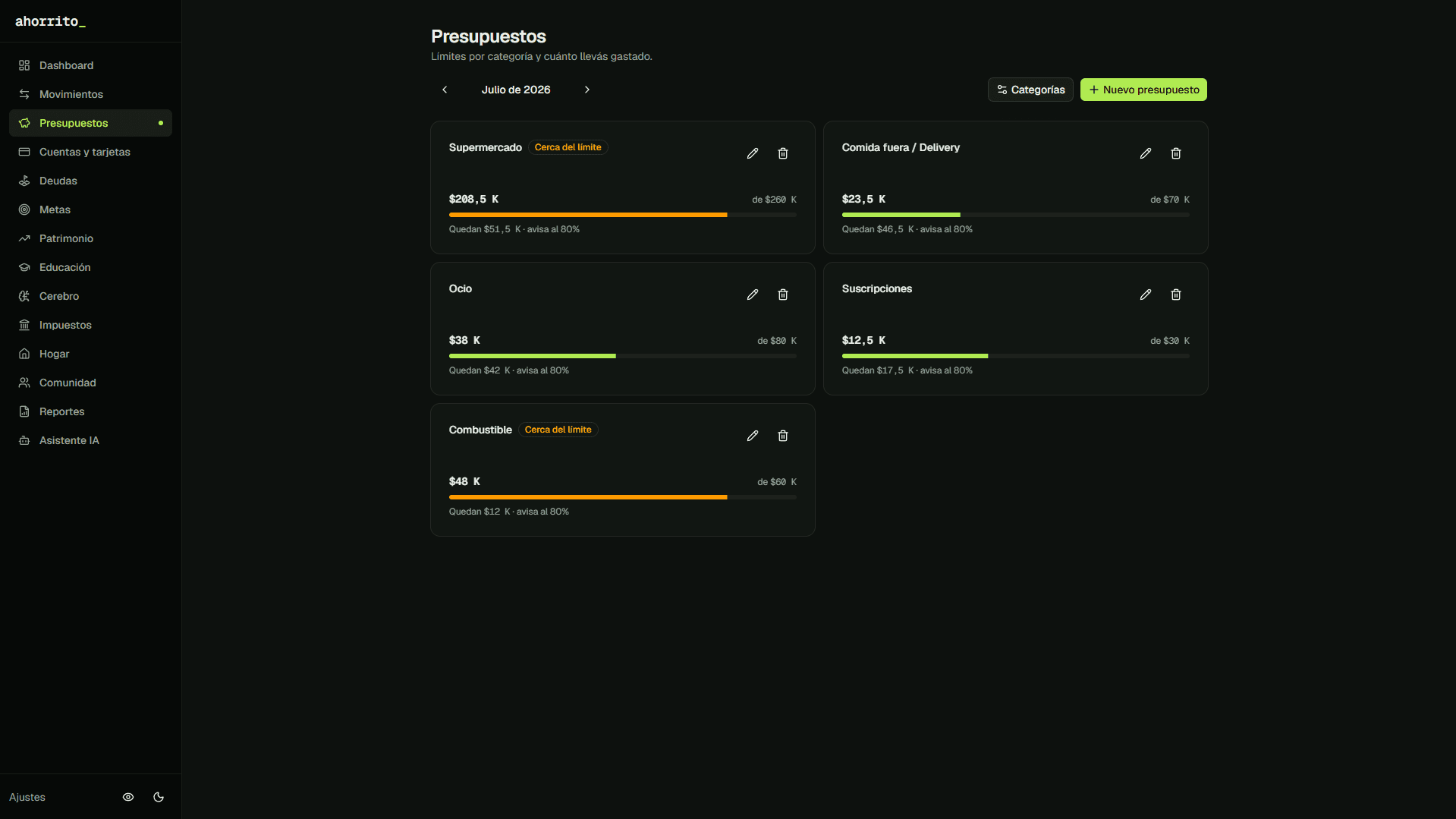This screenshot has width=1456, height=819.
Task: Click the '$23,5 K' spent amount
Action: point(863,199)
